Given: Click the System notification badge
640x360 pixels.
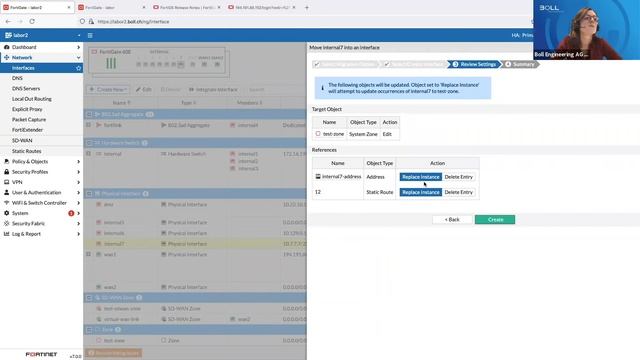Looking at the screenshot, I should (71, 213).
